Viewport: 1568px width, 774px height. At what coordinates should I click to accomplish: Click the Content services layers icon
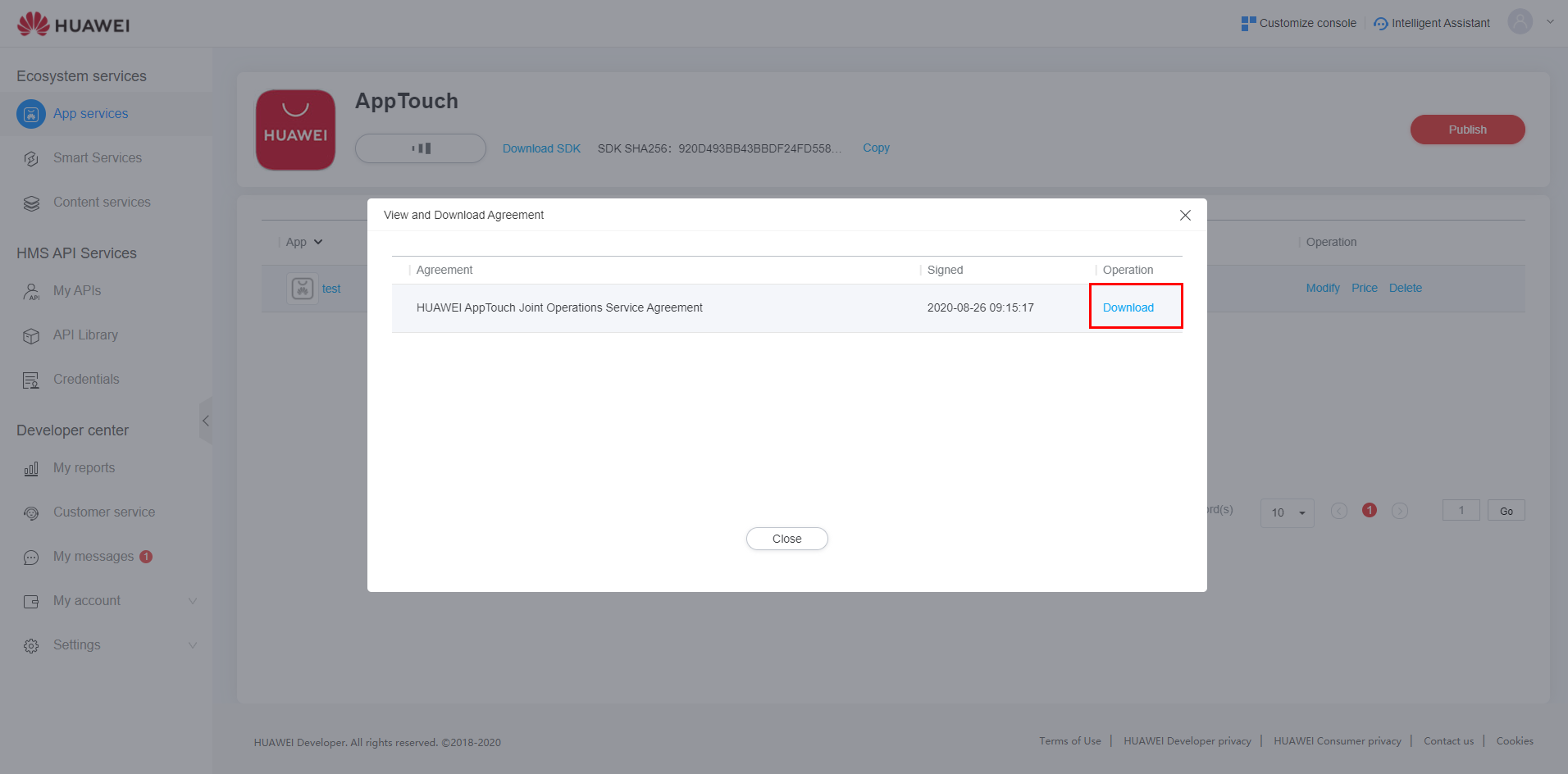[x=31, y=203]
